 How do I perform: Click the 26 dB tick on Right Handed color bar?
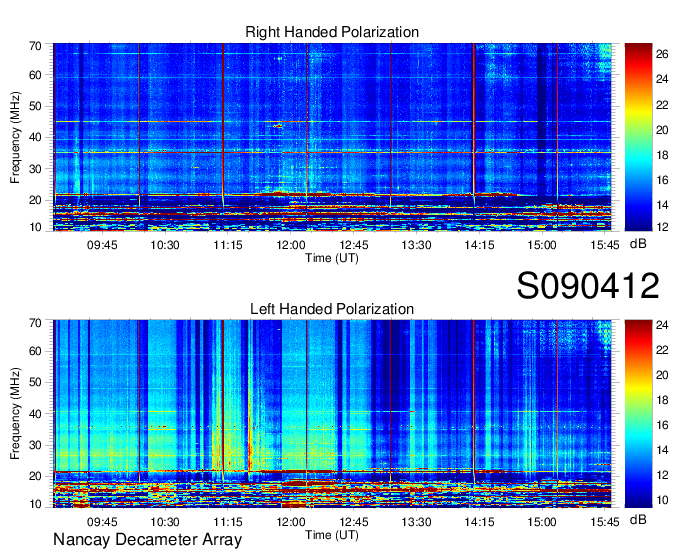tap(662, 54)
